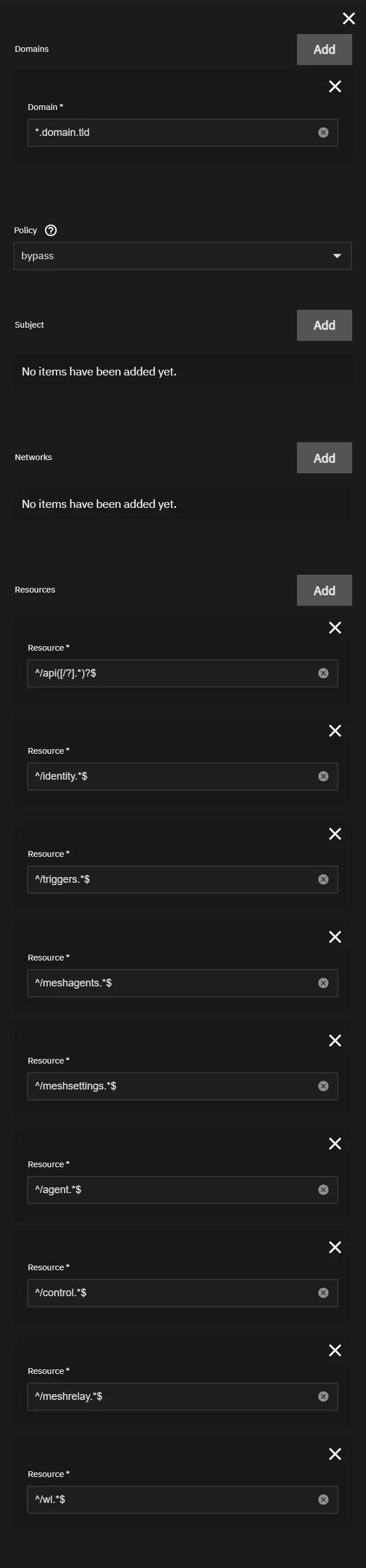Remove the ^/meshsettings.*$ resource entry
This screenshot has height=1568, width=366.
point(335,1041)
